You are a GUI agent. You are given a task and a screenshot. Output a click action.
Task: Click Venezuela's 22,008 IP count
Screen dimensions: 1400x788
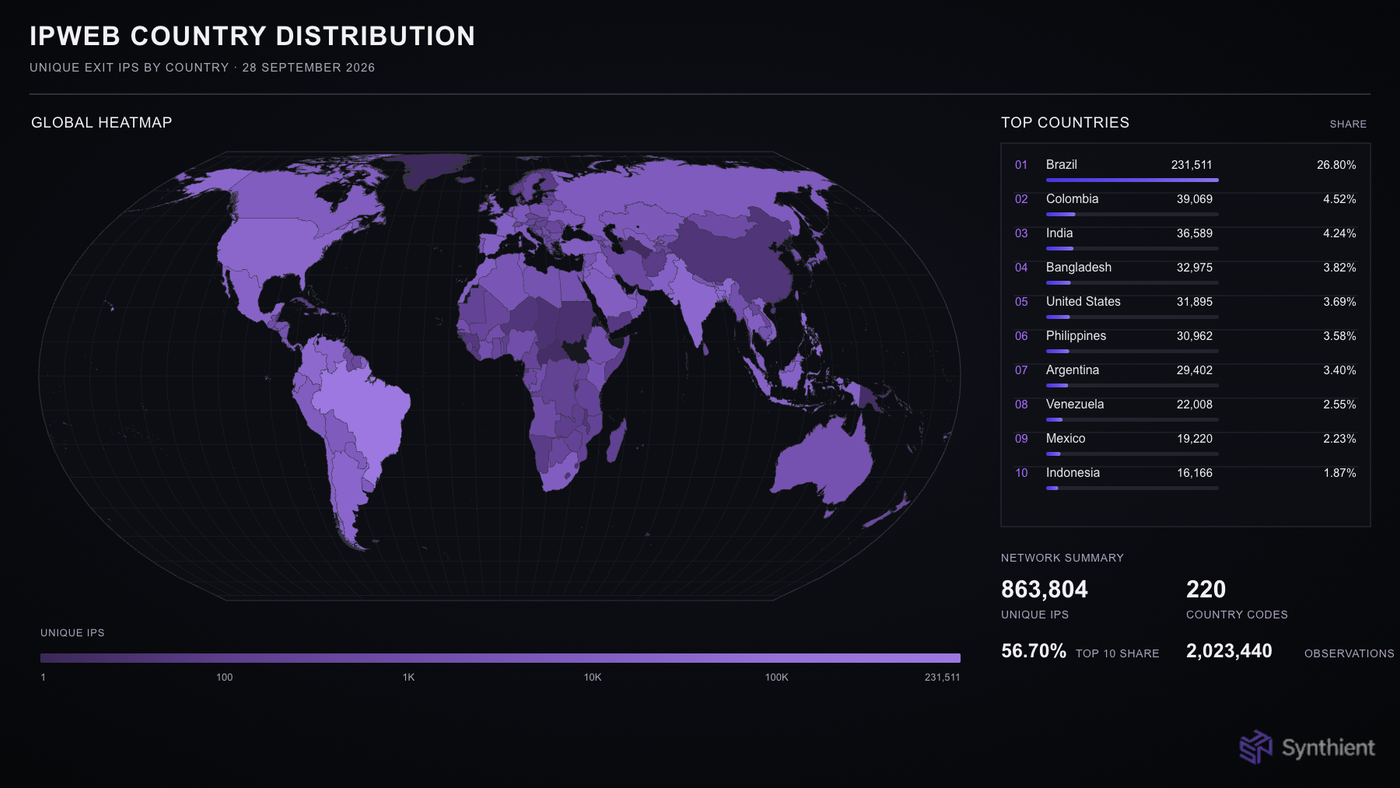pyautogui.click(x=1195, y=404)
